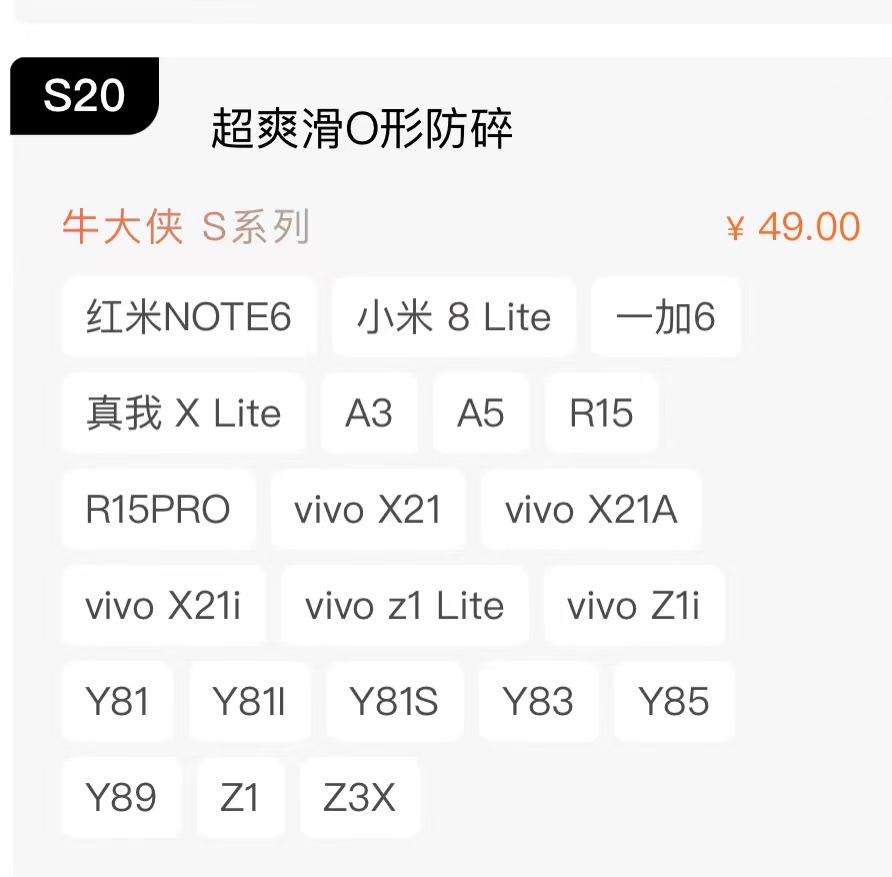The height and width of the screenshot is (877, 892).
Task: Tap the 一加6 model chip
Action: click(666, 318)
